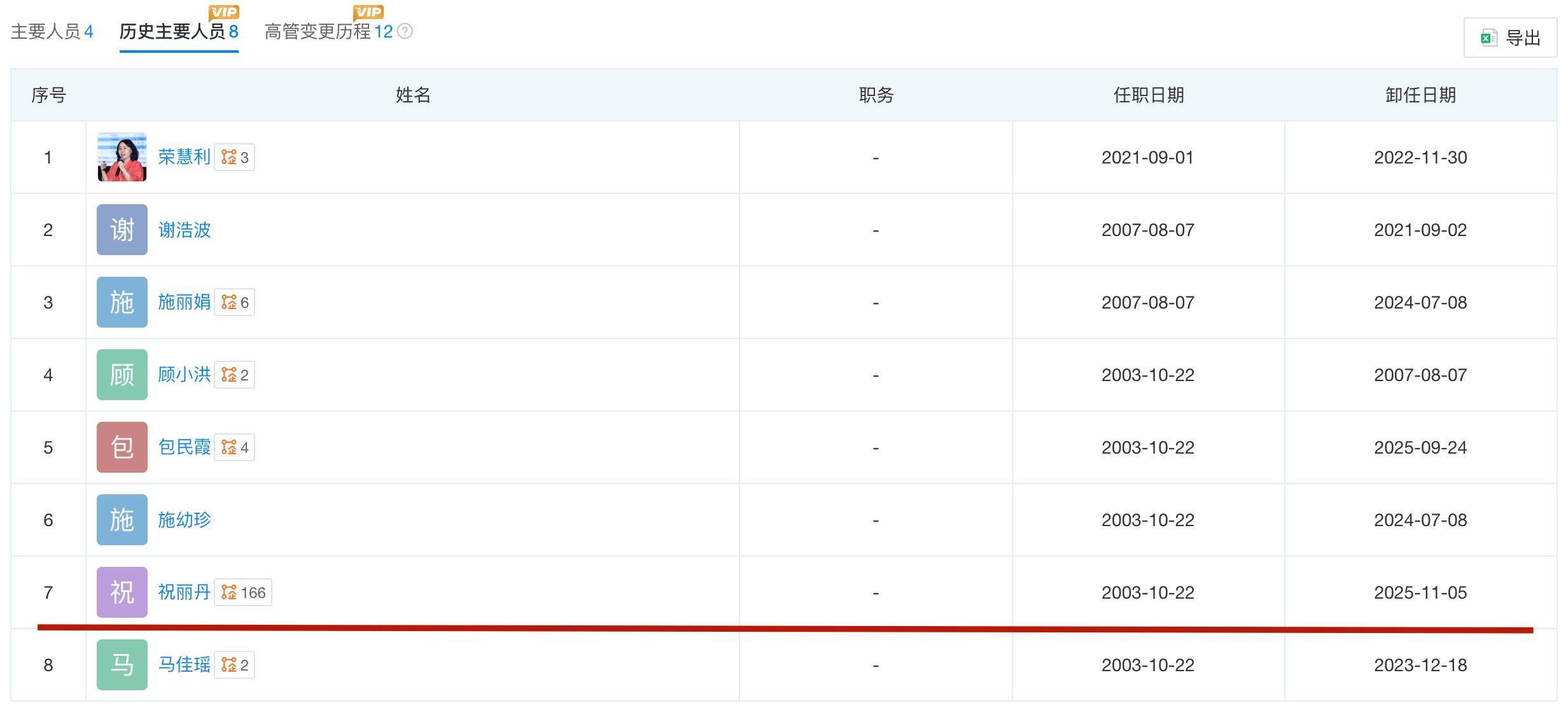Image resolution: width=1568 pixels, height=710 pixels.
Task: Click the purple 祝 avatar tile
Action: tap(122, 592)
